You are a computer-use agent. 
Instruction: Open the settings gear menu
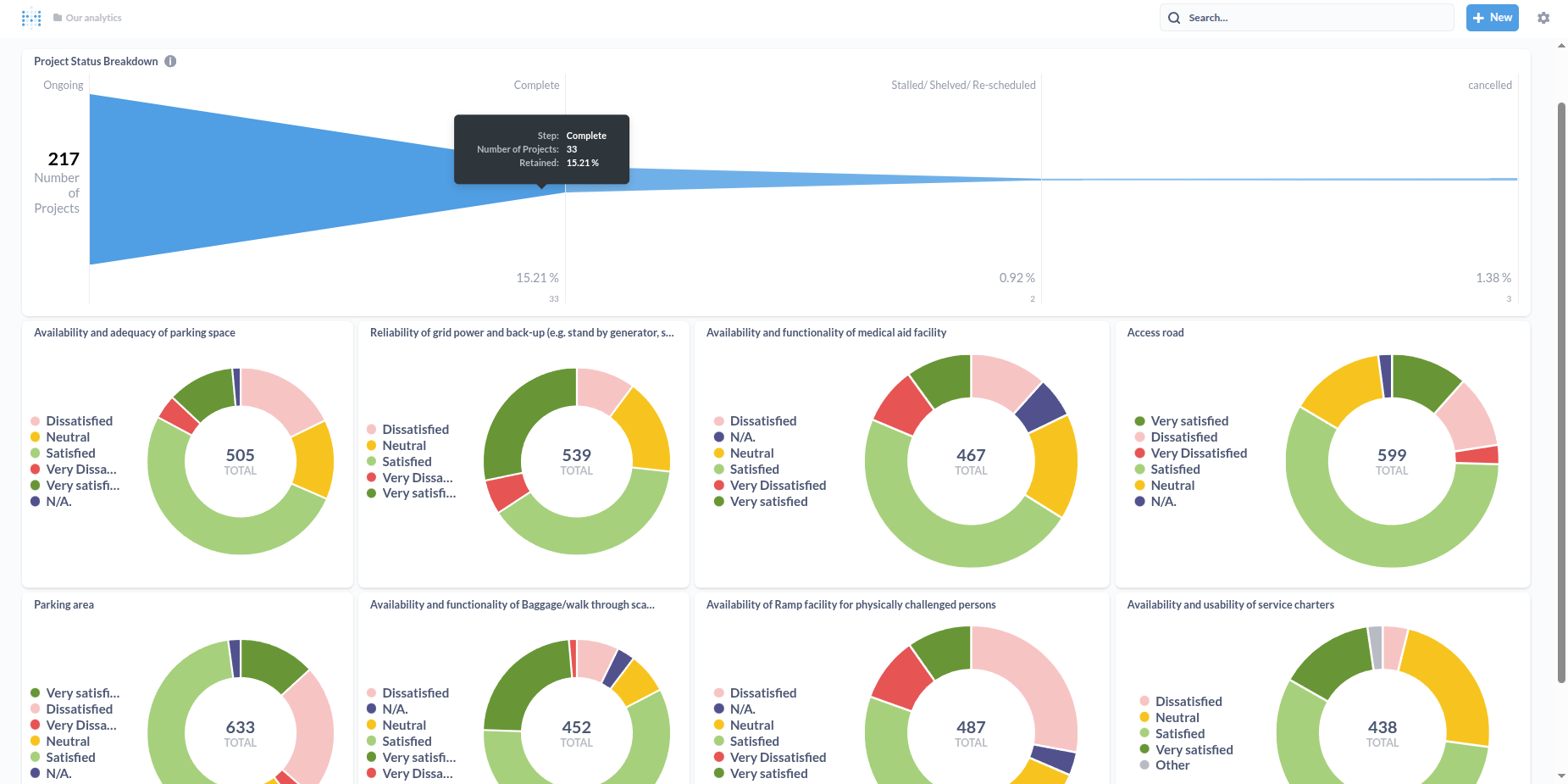1543,18
